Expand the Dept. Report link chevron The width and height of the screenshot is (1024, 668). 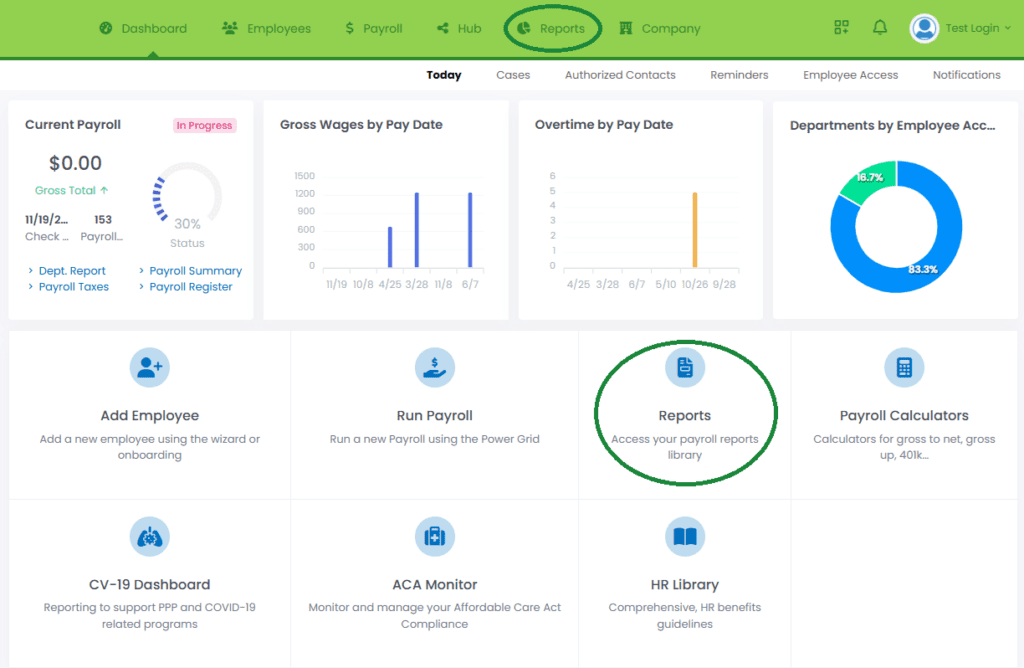coord(31,271)
